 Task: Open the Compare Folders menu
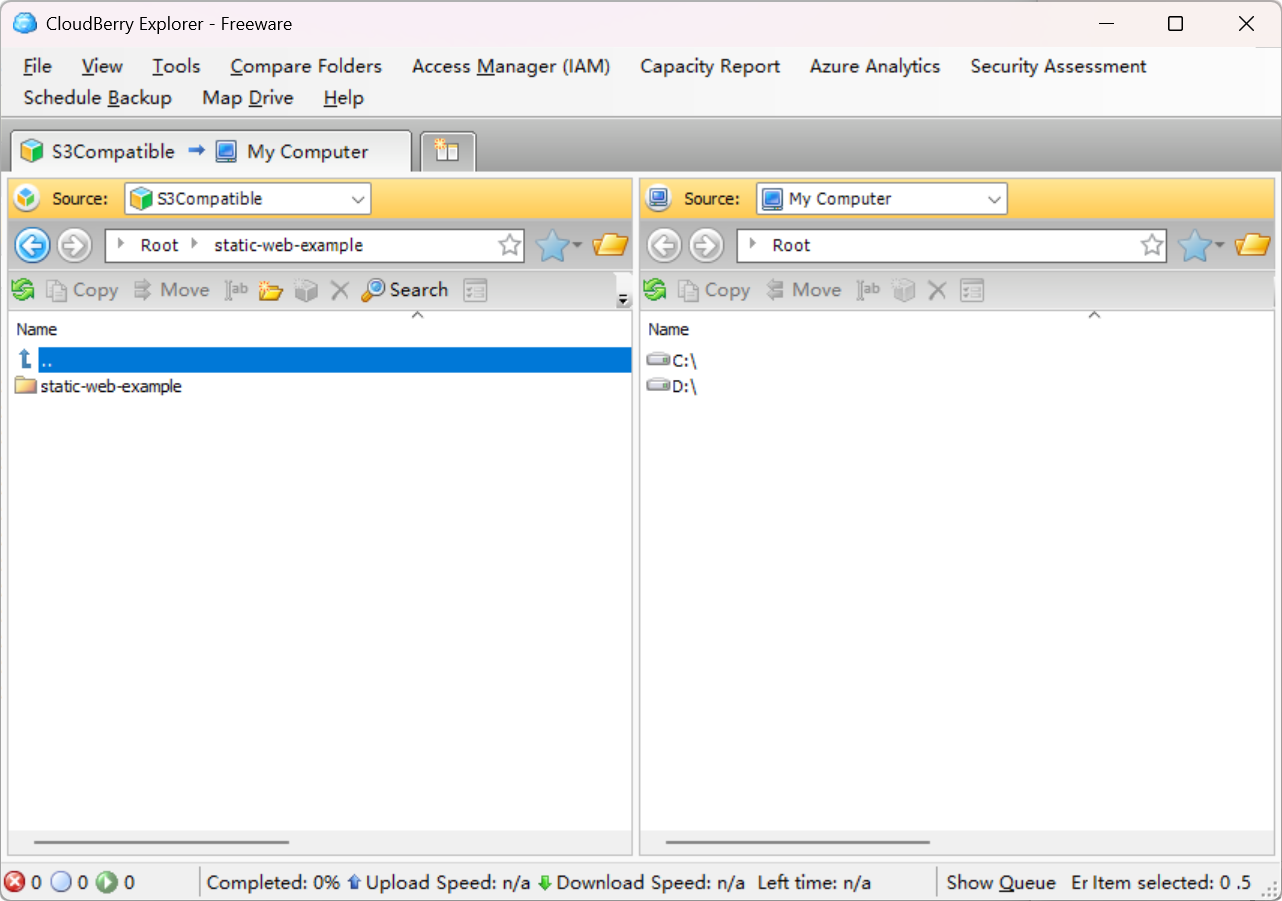[x=306, y=66]
